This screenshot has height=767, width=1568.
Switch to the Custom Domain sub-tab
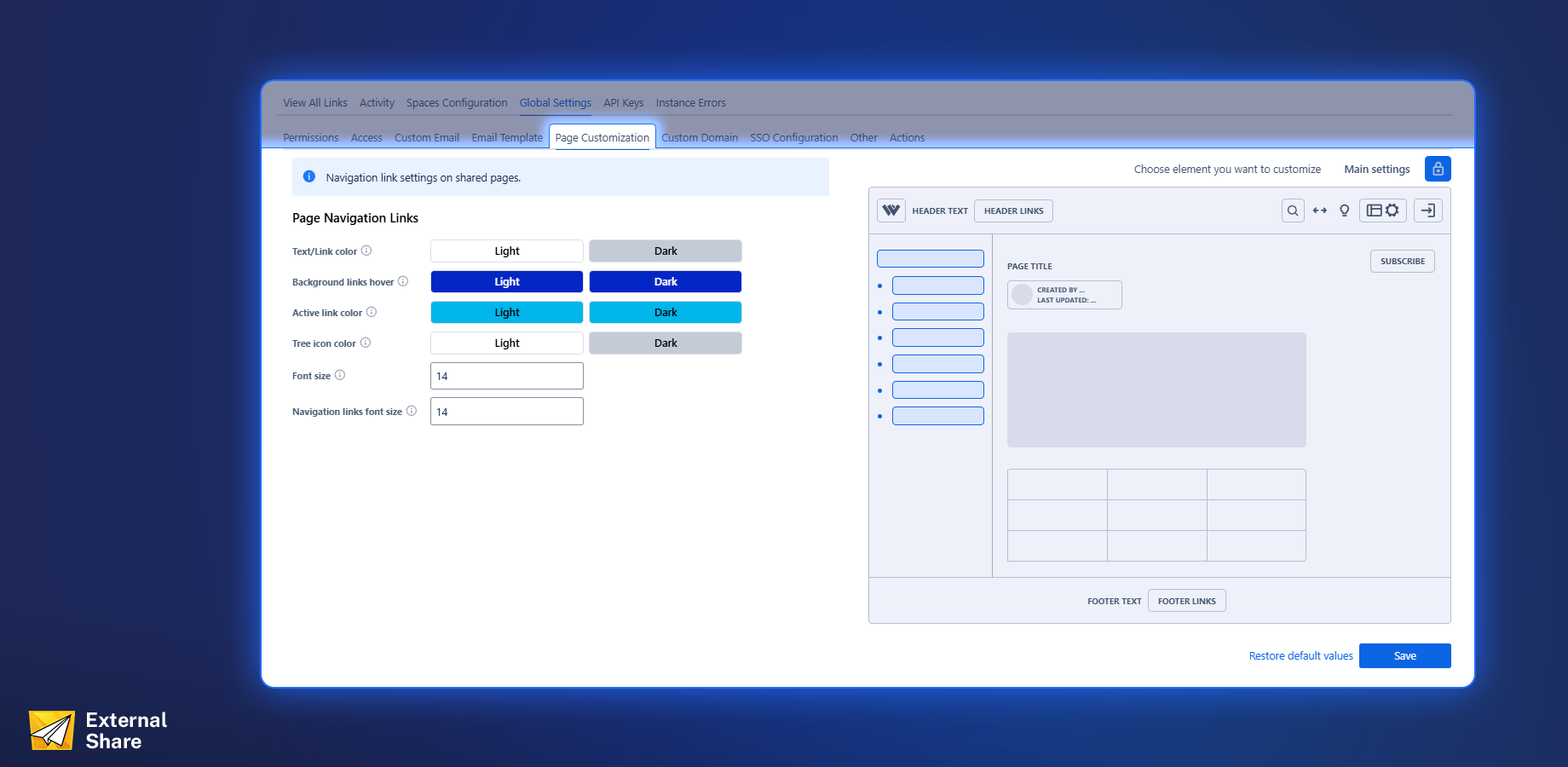700,137
